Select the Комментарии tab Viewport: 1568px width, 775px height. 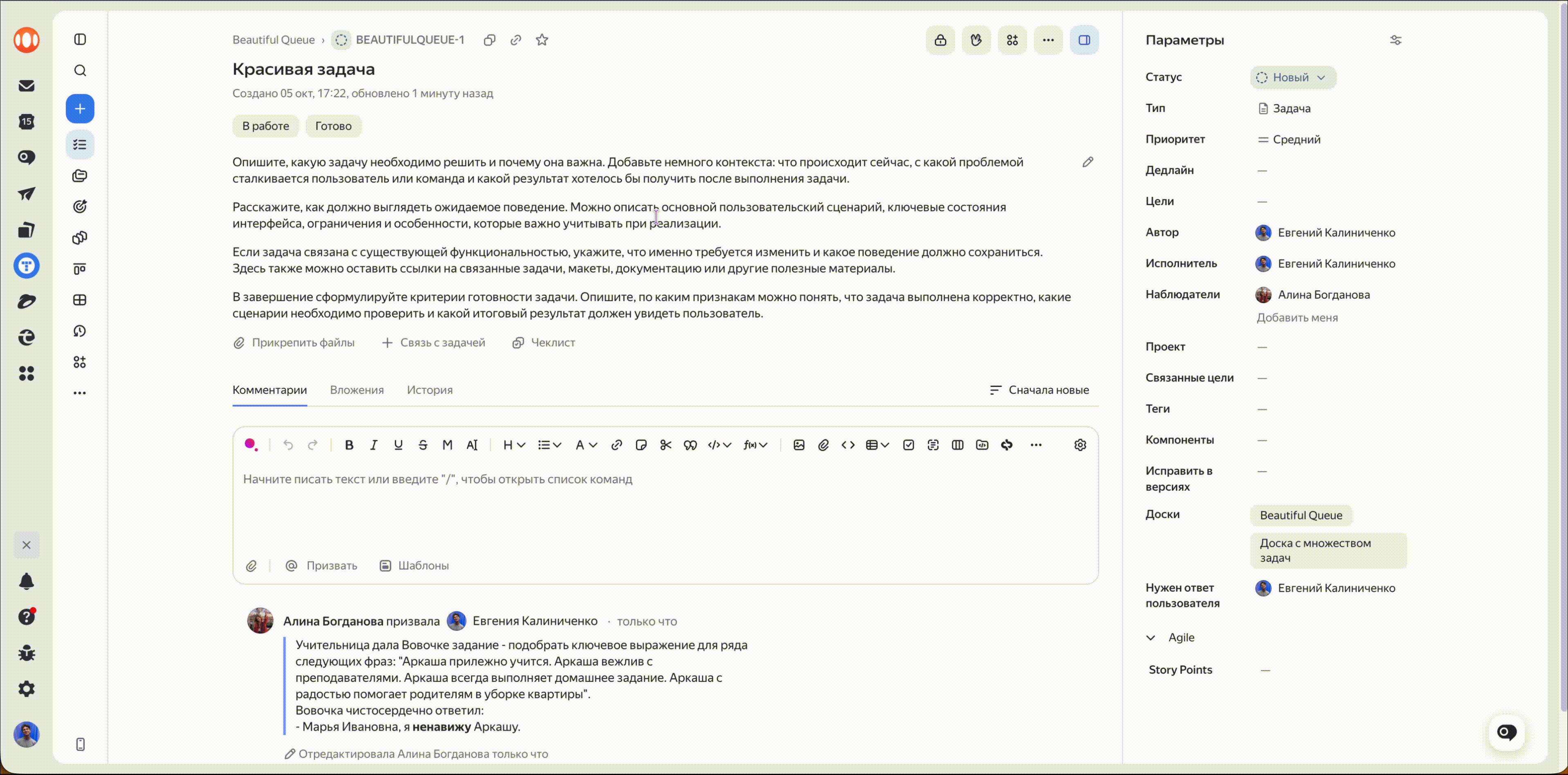point(270,390)
